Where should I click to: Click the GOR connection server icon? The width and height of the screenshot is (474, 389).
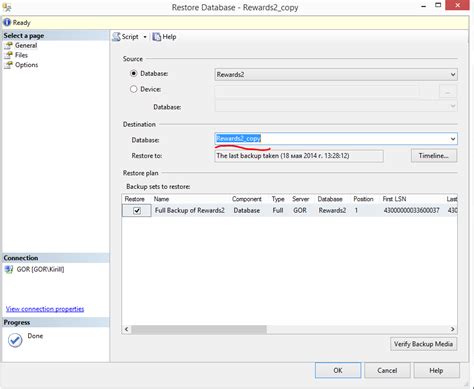pos(9,269)
